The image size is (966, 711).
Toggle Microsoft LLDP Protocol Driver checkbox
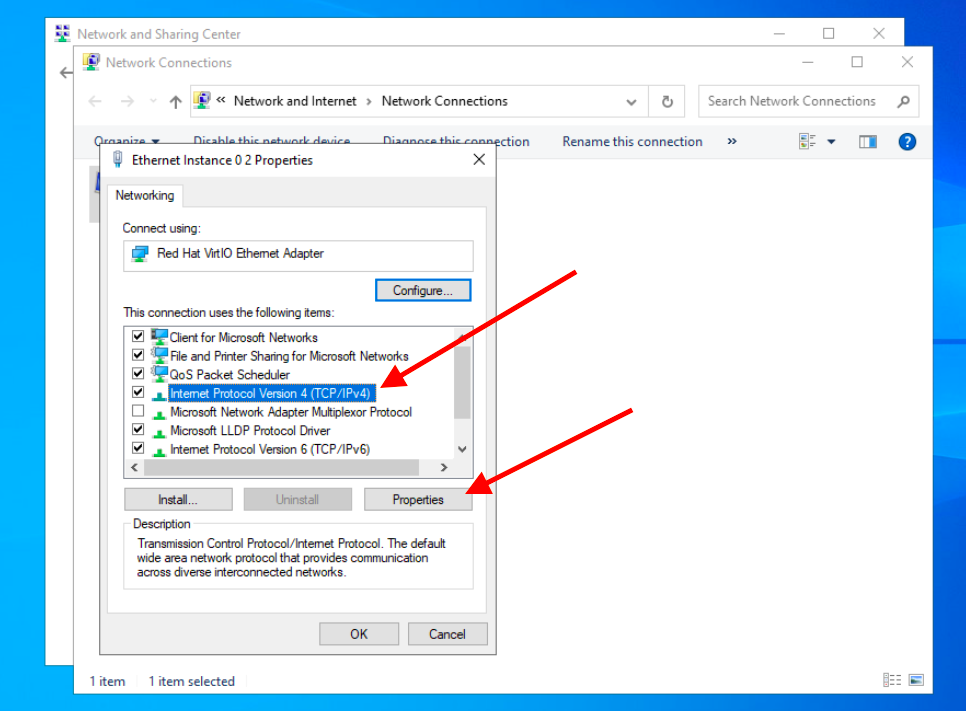138,429
